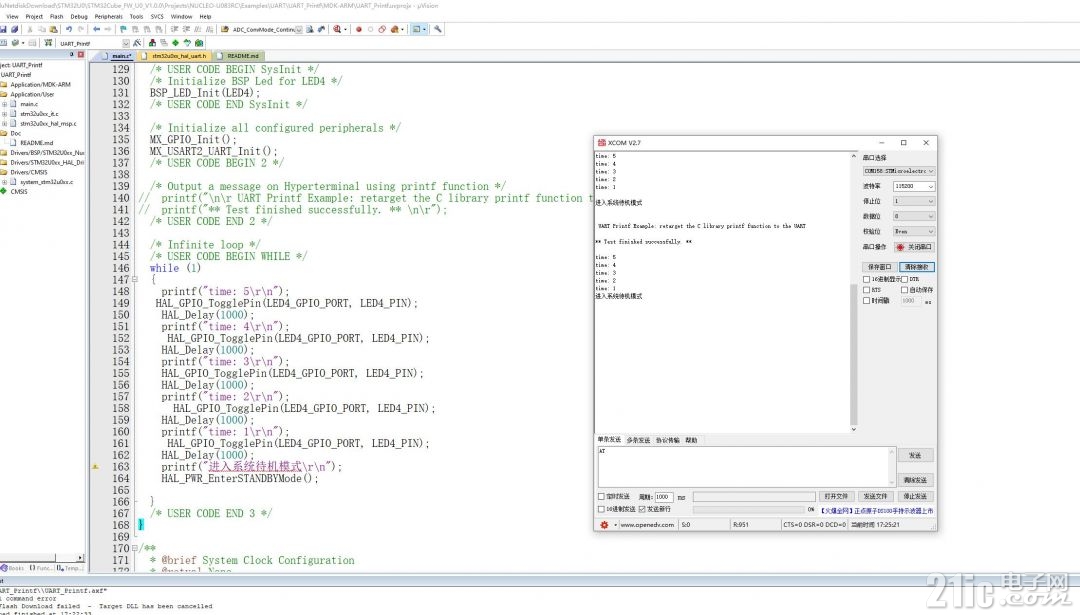Click the Insert Breakpoint red dot icon
The width and height of the screenshot is (1080, 615).
359,29
